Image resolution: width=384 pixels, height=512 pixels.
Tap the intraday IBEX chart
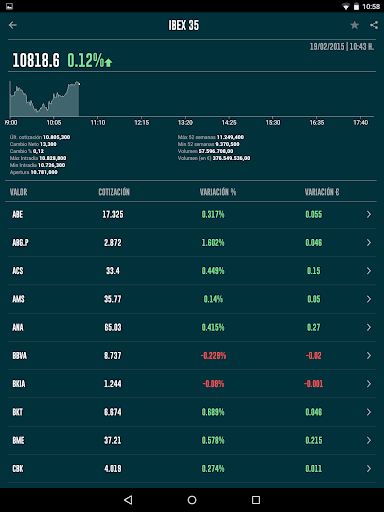point(192,99)
